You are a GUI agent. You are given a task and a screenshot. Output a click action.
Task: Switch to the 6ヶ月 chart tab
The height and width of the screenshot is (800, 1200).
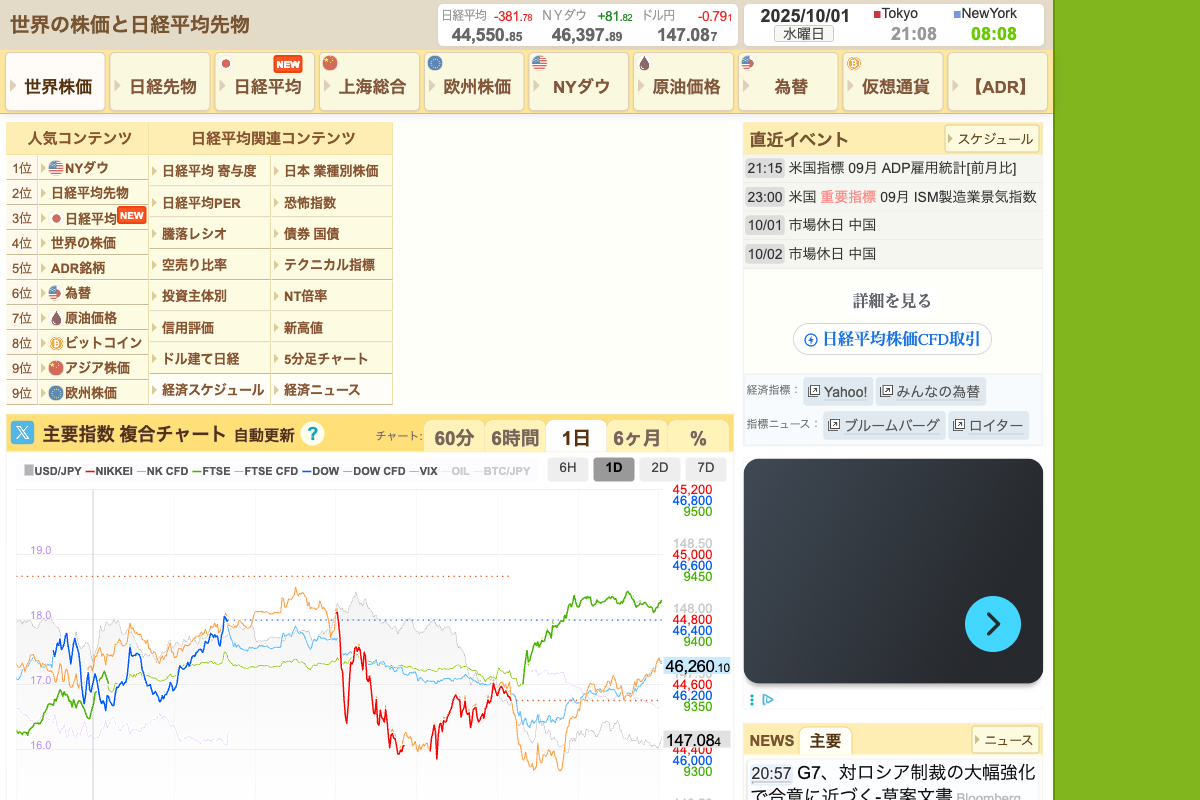tap(637, 437)
